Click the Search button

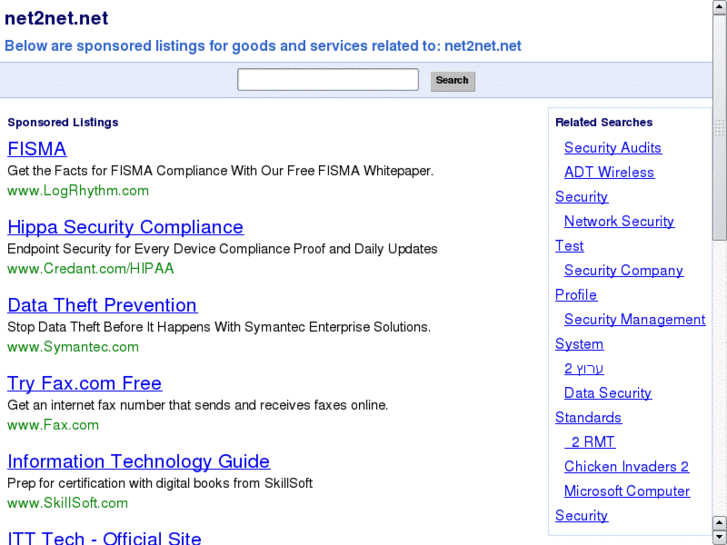(x=453, y=81)
